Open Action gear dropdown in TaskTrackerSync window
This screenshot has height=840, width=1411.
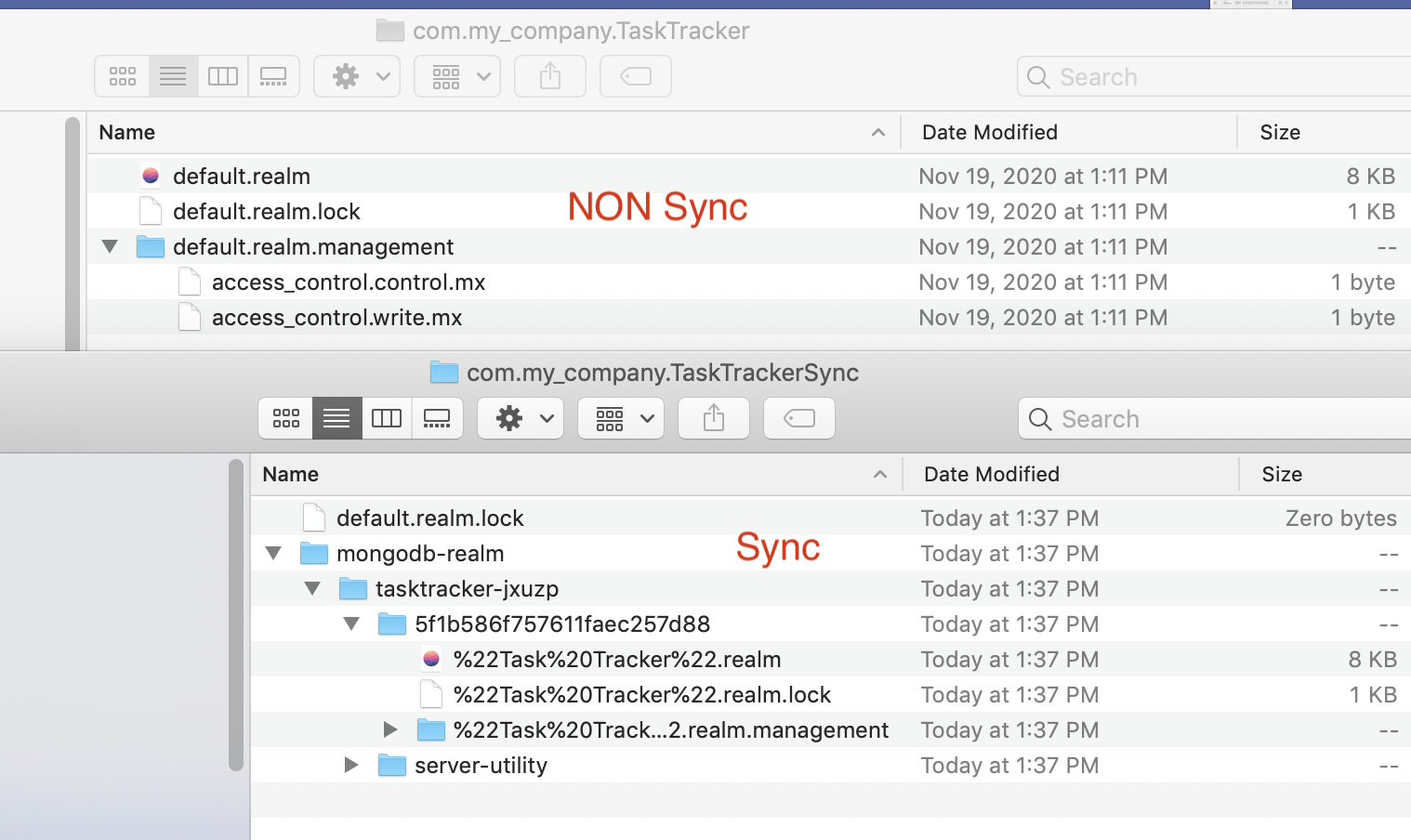(x=521, y=418)
